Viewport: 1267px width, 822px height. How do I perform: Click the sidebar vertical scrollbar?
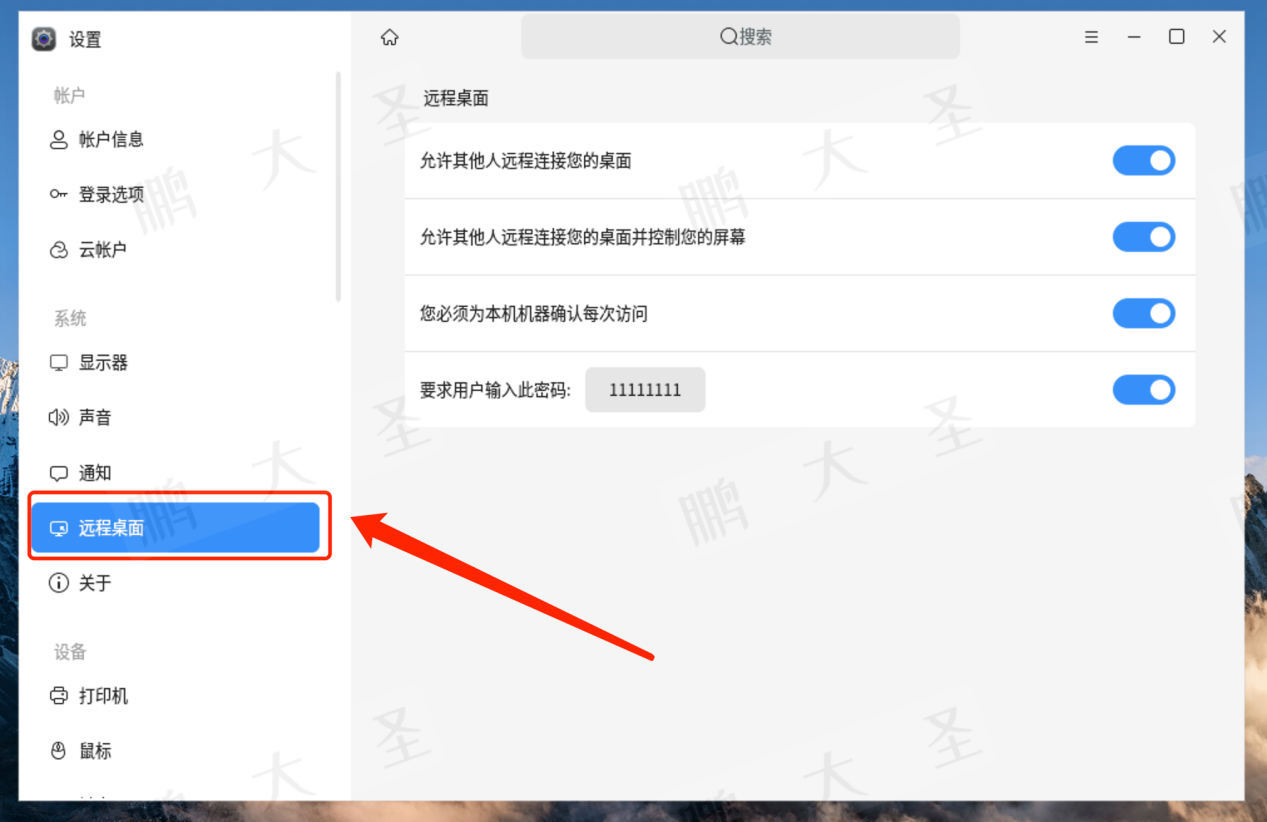click(x=339, y=187)
